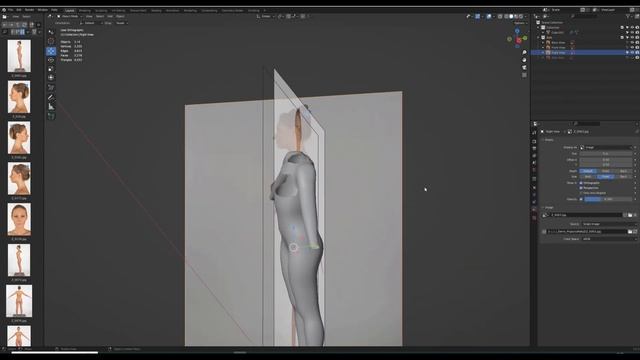The image size is (640, 360).
Task: Select the Annotate tool in viewport toolbar
Action: point(51,97)
